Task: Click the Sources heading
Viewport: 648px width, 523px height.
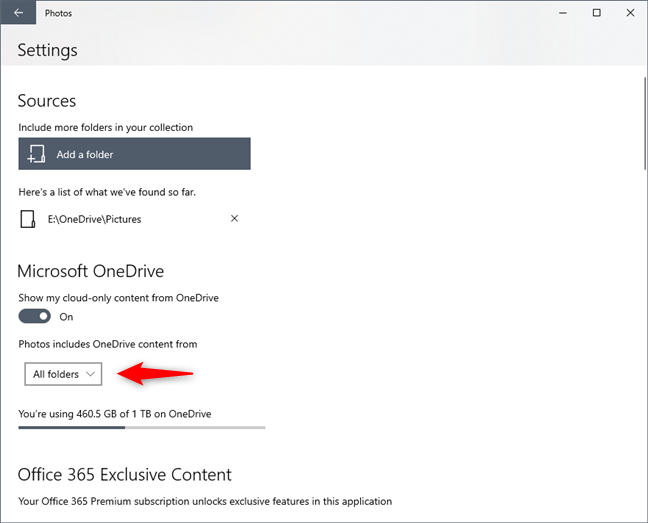Action: coord(47,101)
